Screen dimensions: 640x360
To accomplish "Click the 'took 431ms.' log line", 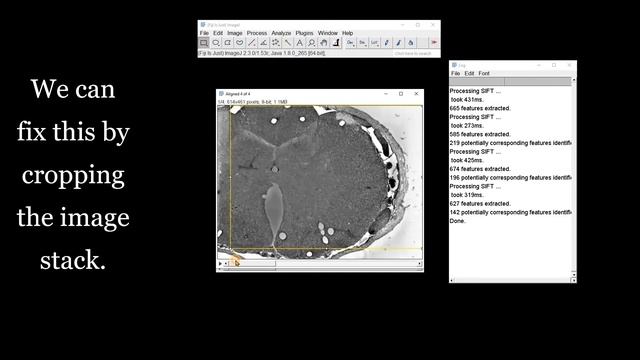I will click(x=467, y=100).
